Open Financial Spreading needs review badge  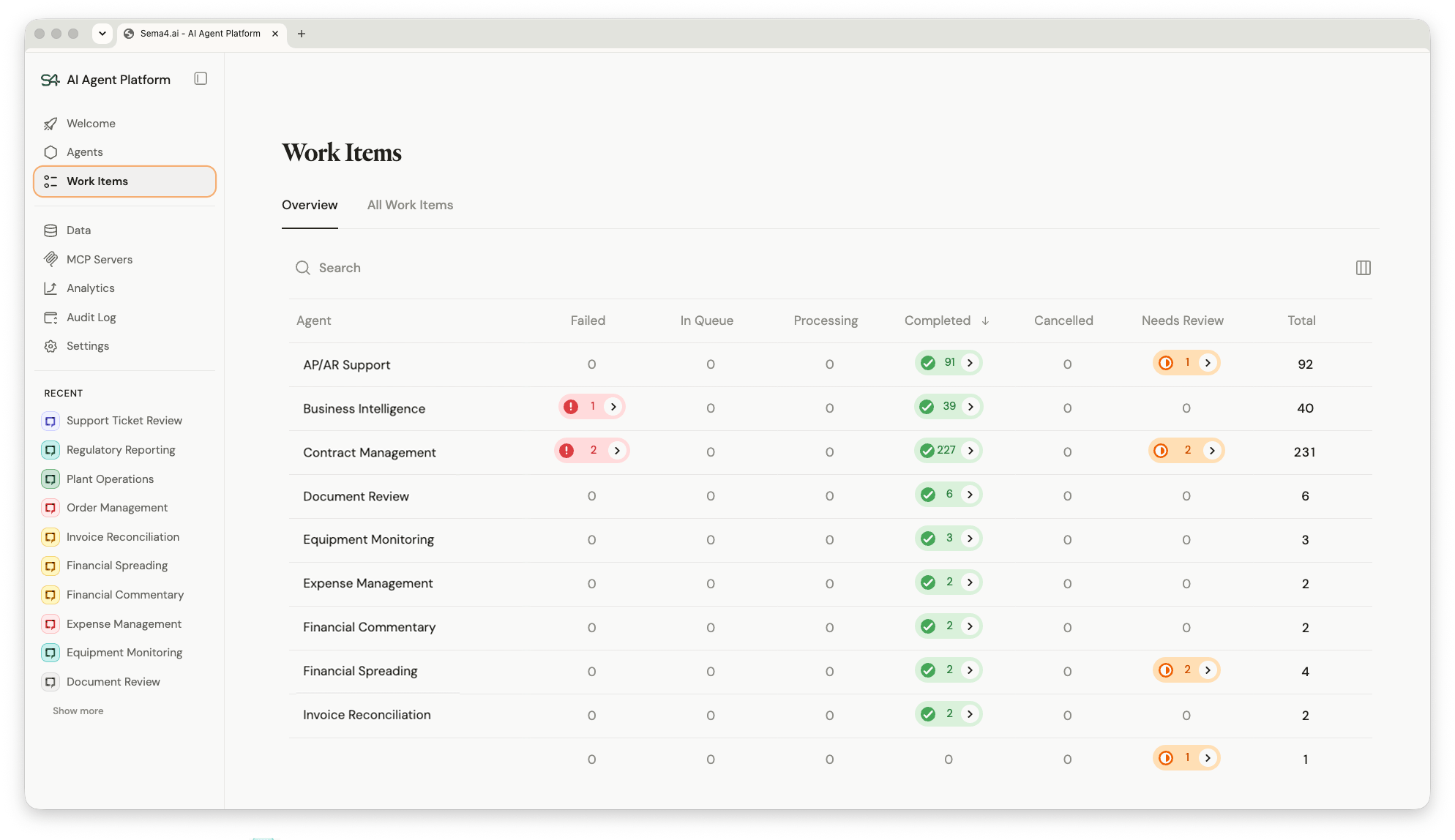1186,670
